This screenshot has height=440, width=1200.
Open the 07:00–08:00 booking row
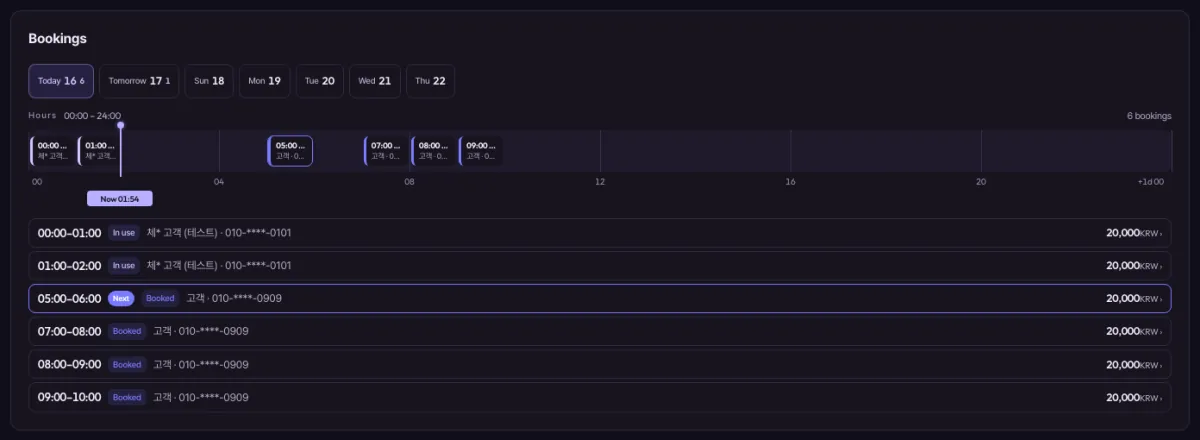[599, 331]
